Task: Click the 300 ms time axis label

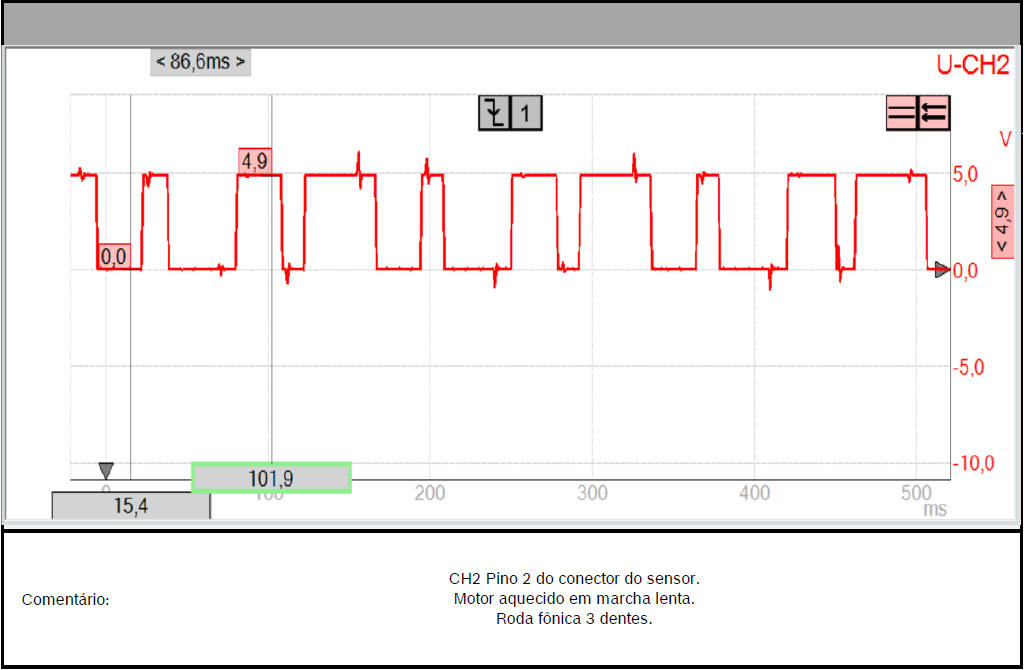Action: point(593,493)
